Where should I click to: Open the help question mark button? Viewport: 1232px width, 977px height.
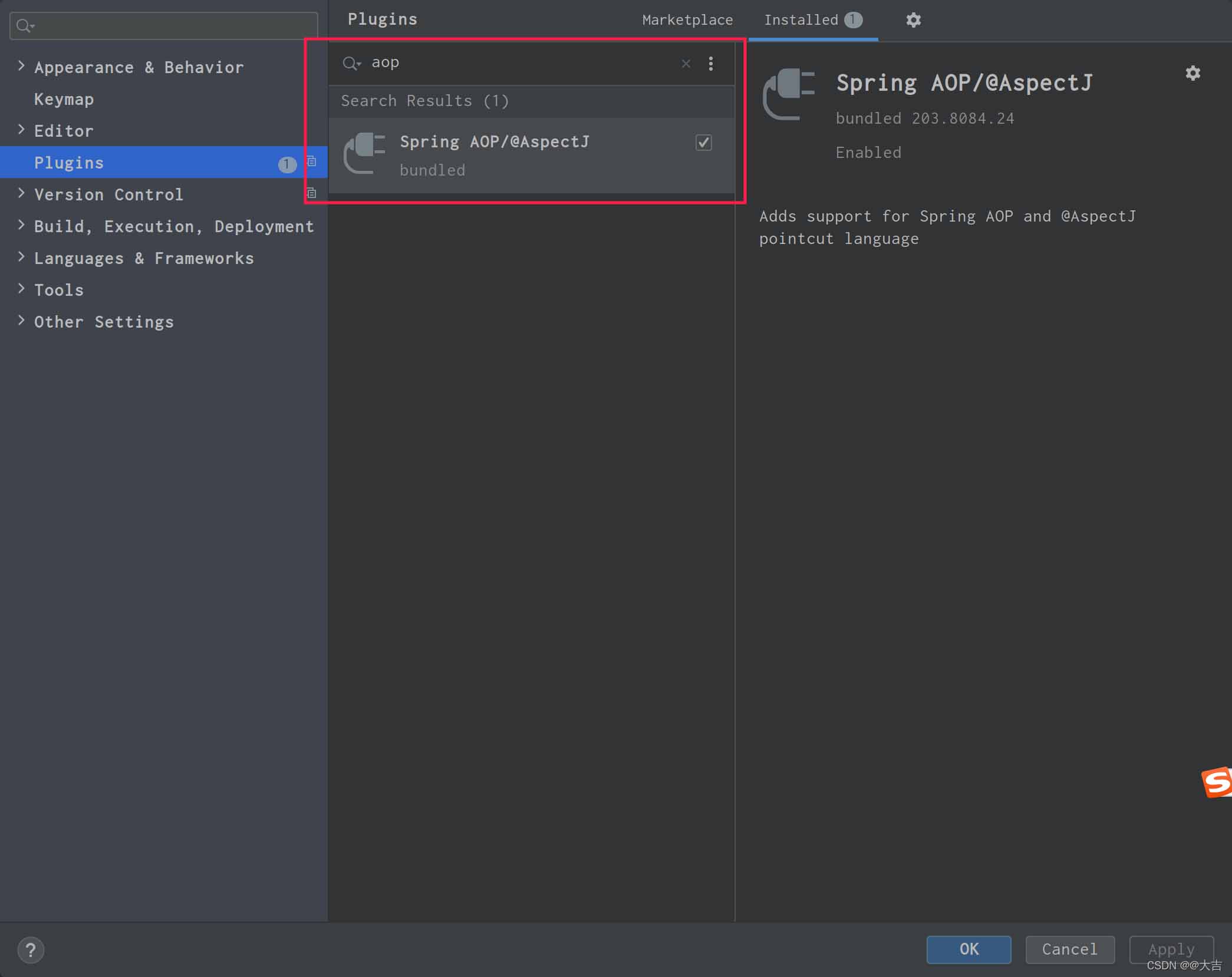(31, 950)
